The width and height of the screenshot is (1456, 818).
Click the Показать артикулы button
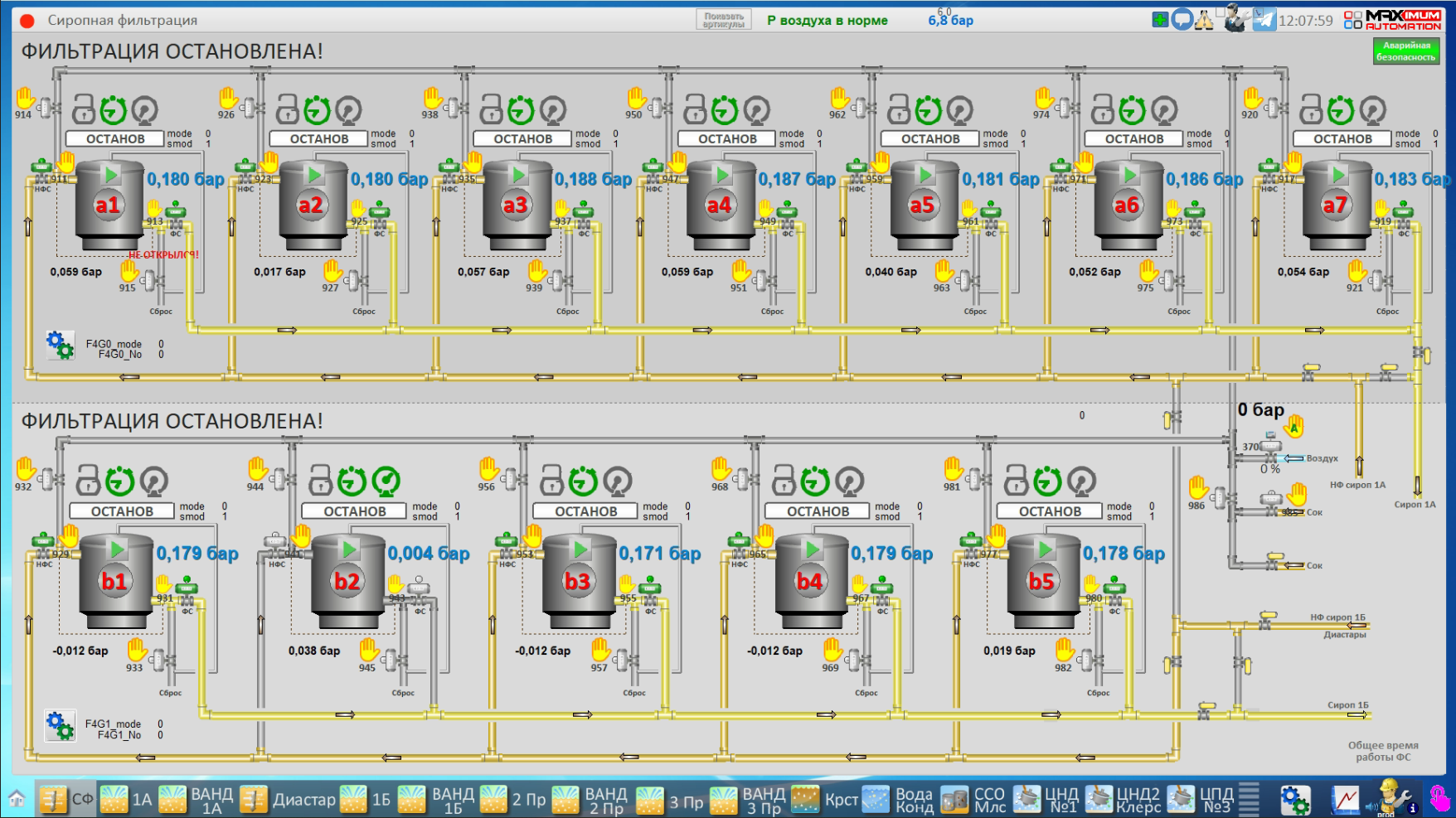723,20
